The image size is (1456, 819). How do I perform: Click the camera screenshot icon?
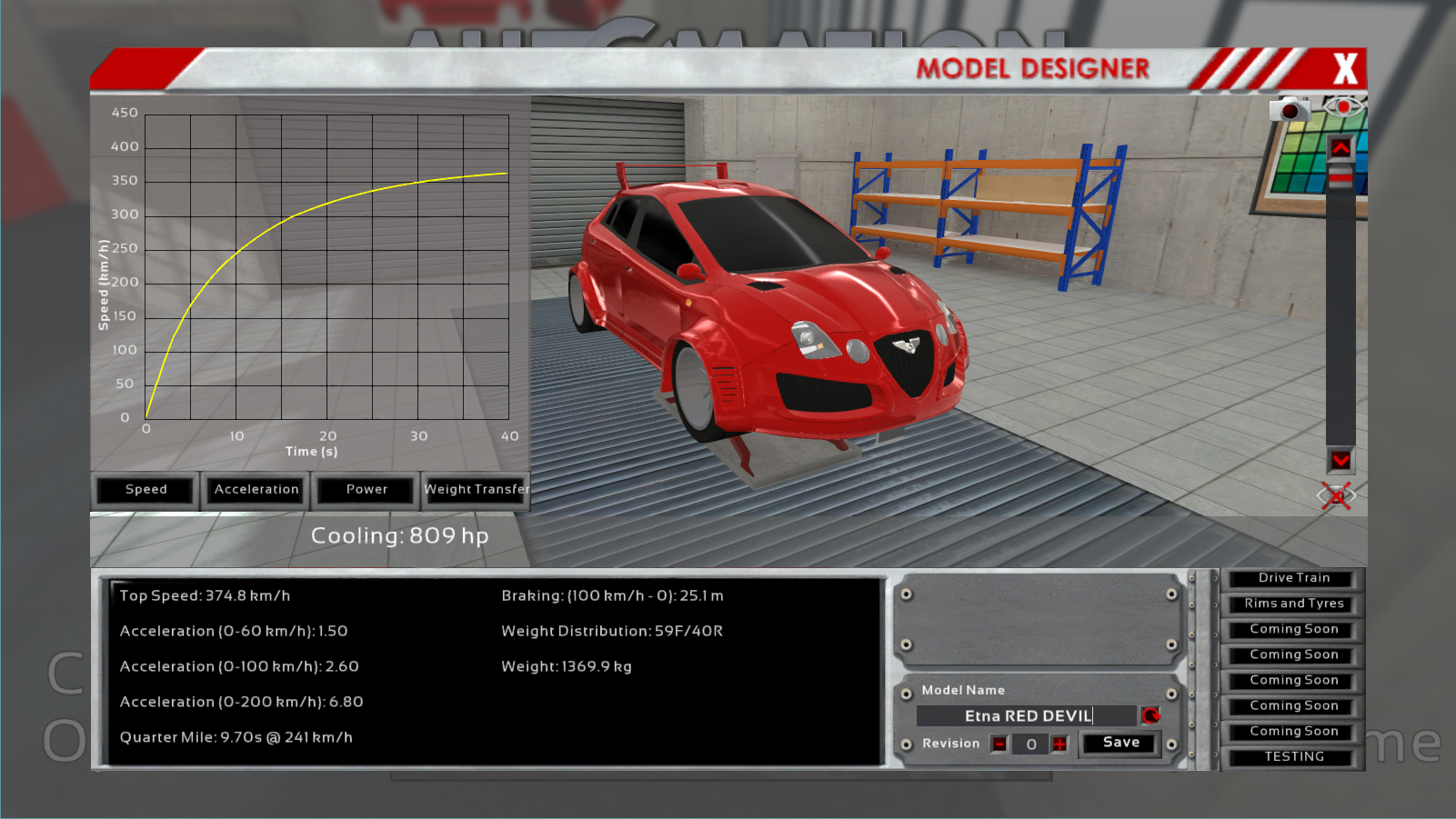[1289, 110]
